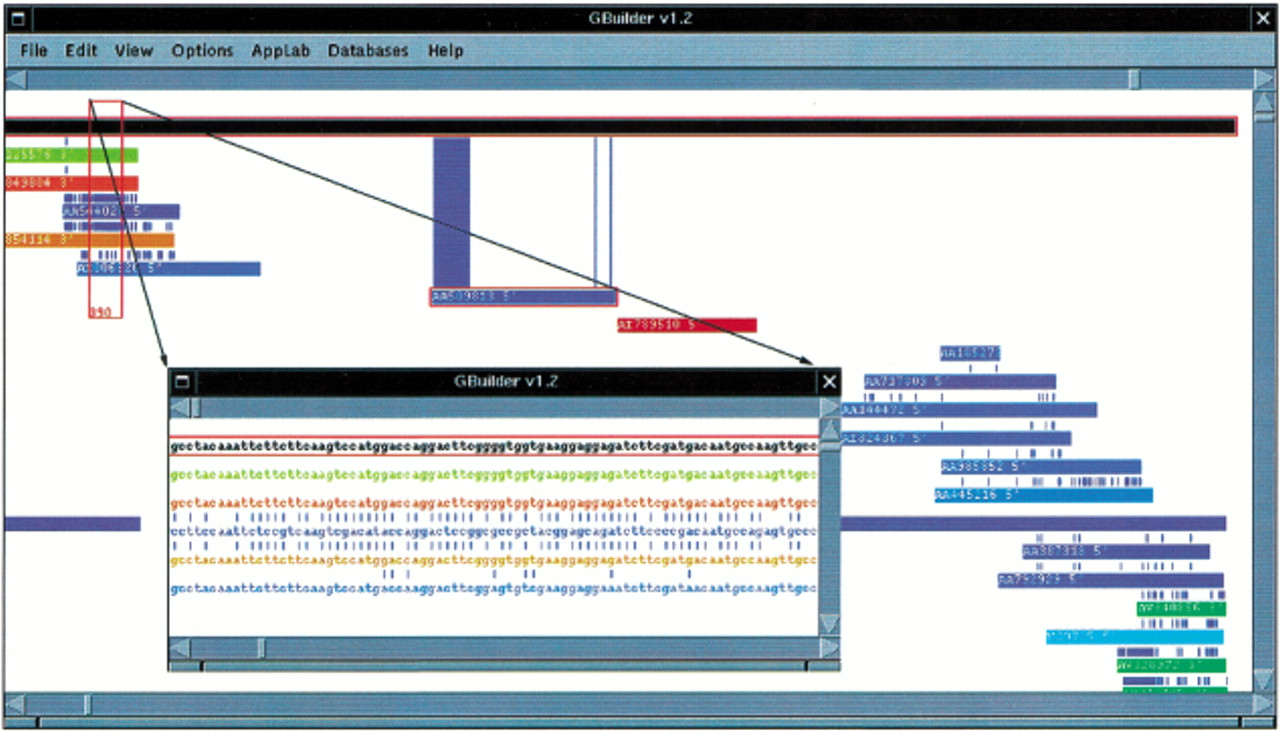Click the inner window horizontal scrollbar right arrow

pyautogui.click(x=829, y=648)
